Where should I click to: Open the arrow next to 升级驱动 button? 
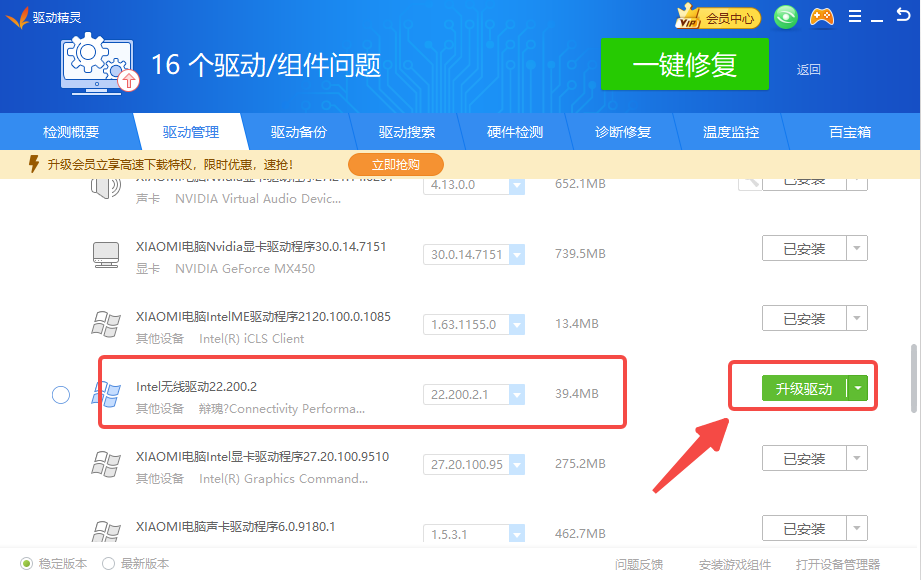click(857, 389)
